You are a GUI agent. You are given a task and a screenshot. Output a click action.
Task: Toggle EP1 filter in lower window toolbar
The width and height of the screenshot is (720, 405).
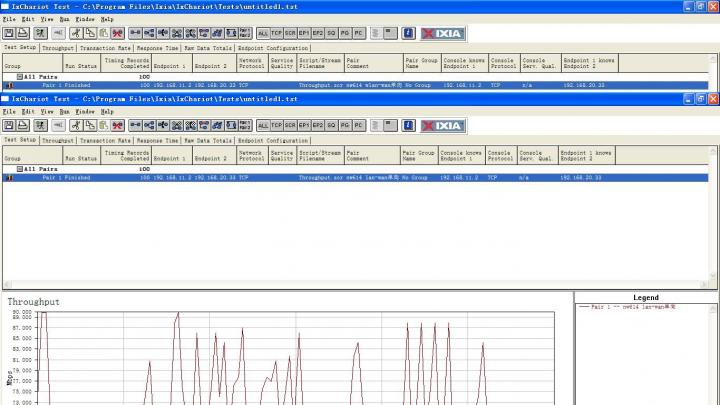tap(304, 125)
